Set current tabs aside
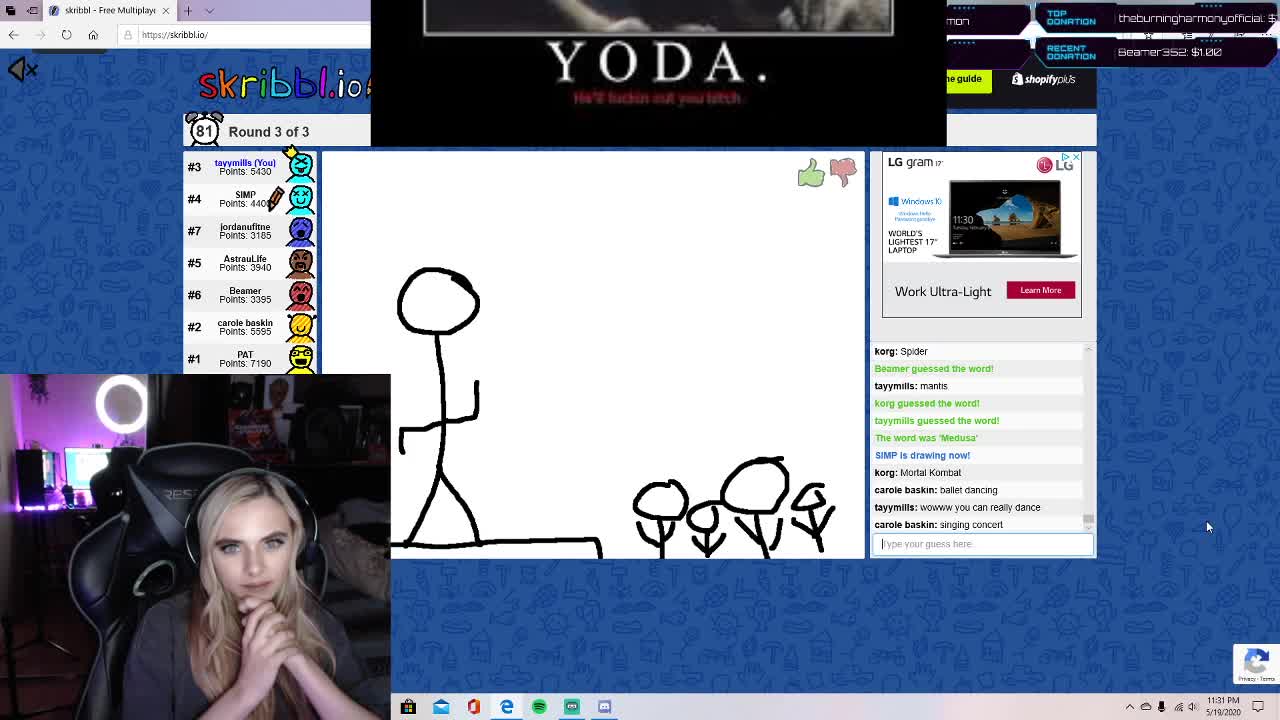Screen dimensions: 1280x720 (31, 10)
